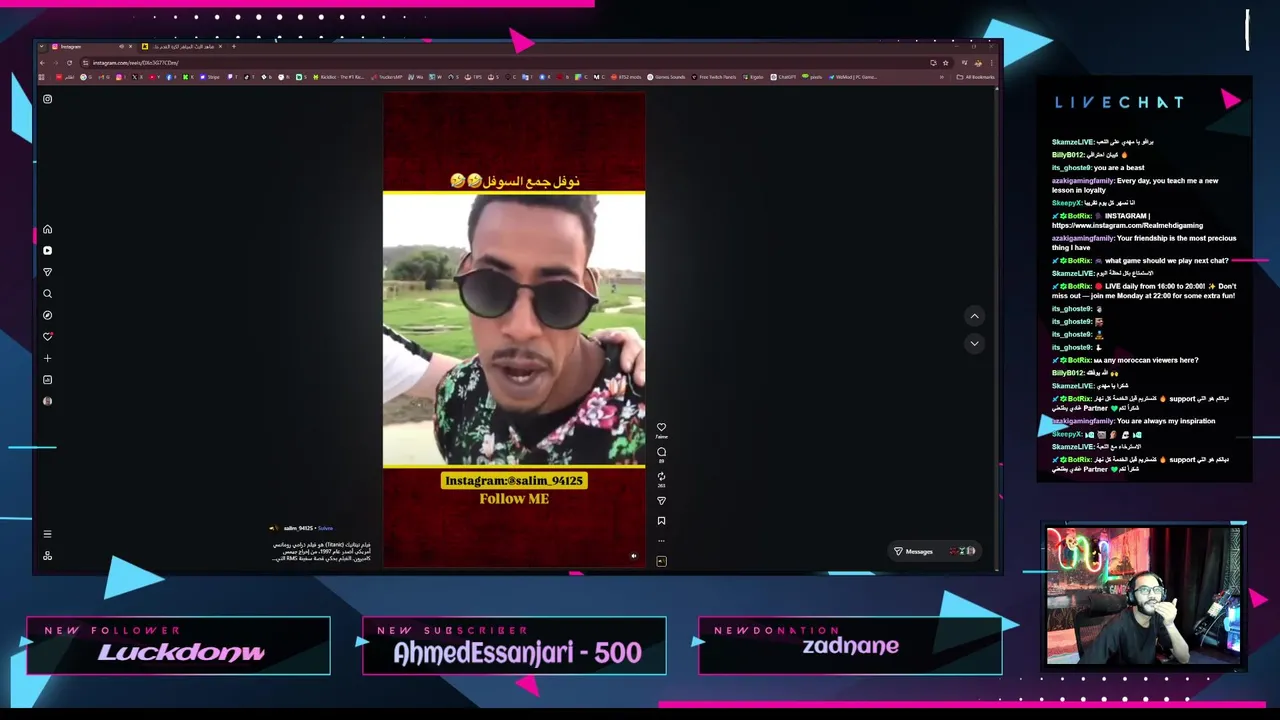Go to Instagram Home in the sidebar

click(47, 229)
